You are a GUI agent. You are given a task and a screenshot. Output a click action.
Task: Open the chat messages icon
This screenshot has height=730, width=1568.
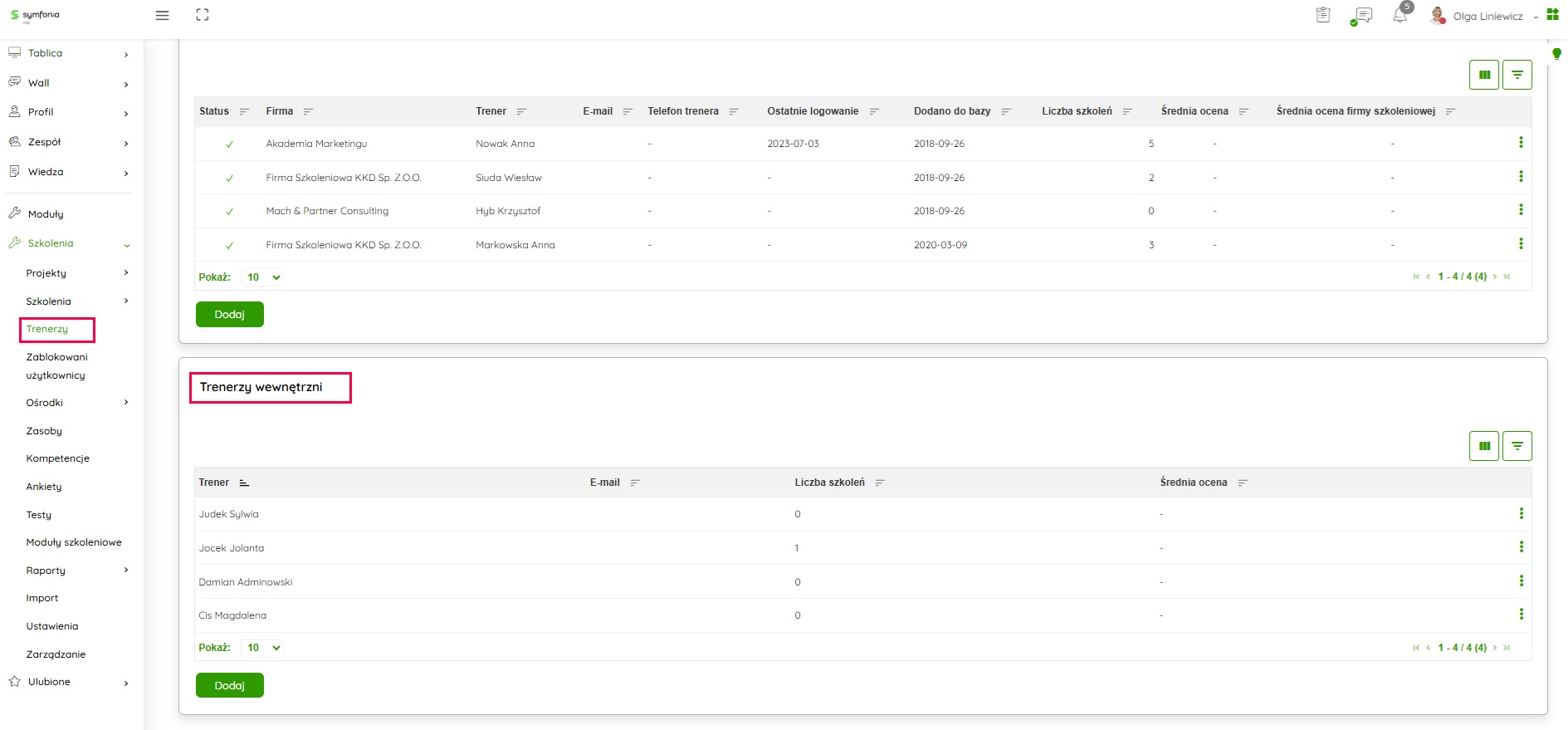1361,16
